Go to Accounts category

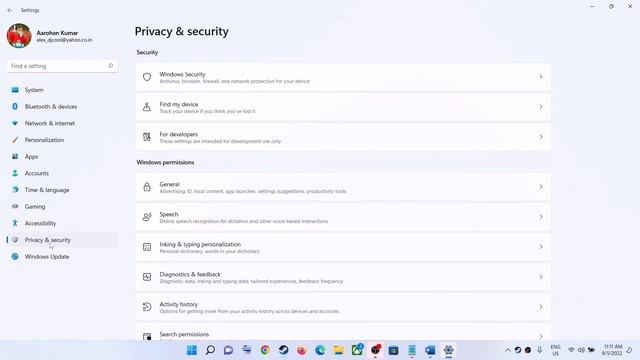[62, 173]
